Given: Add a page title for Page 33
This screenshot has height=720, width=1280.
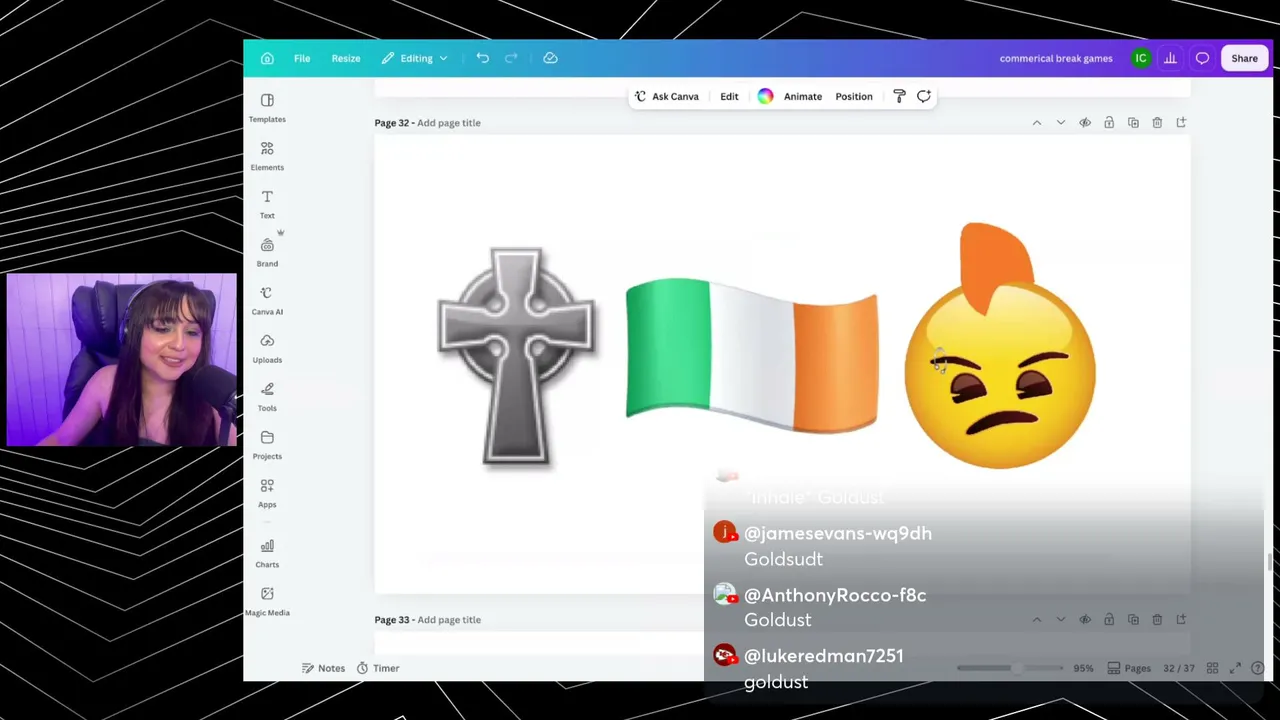Looking at the screenshot, I should 449,620.
